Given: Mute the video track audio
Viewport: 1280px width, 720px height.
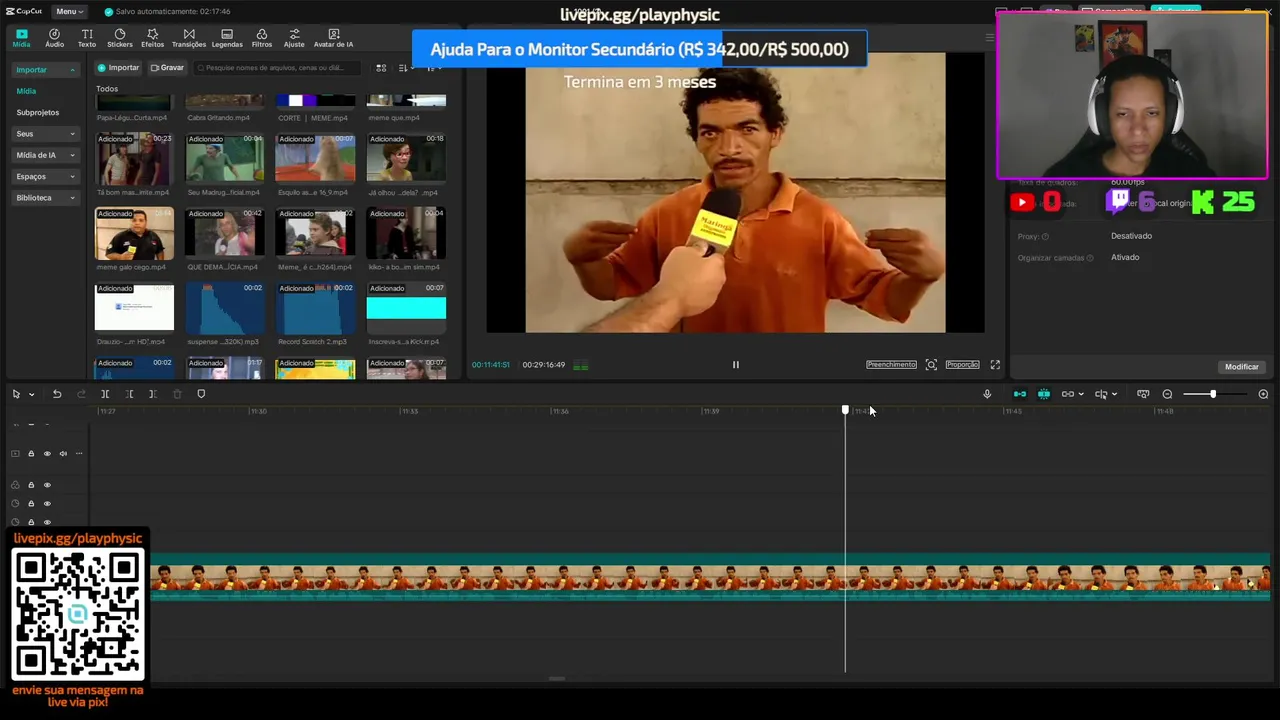Looking at the screenshot, I should tap(63, 454).
